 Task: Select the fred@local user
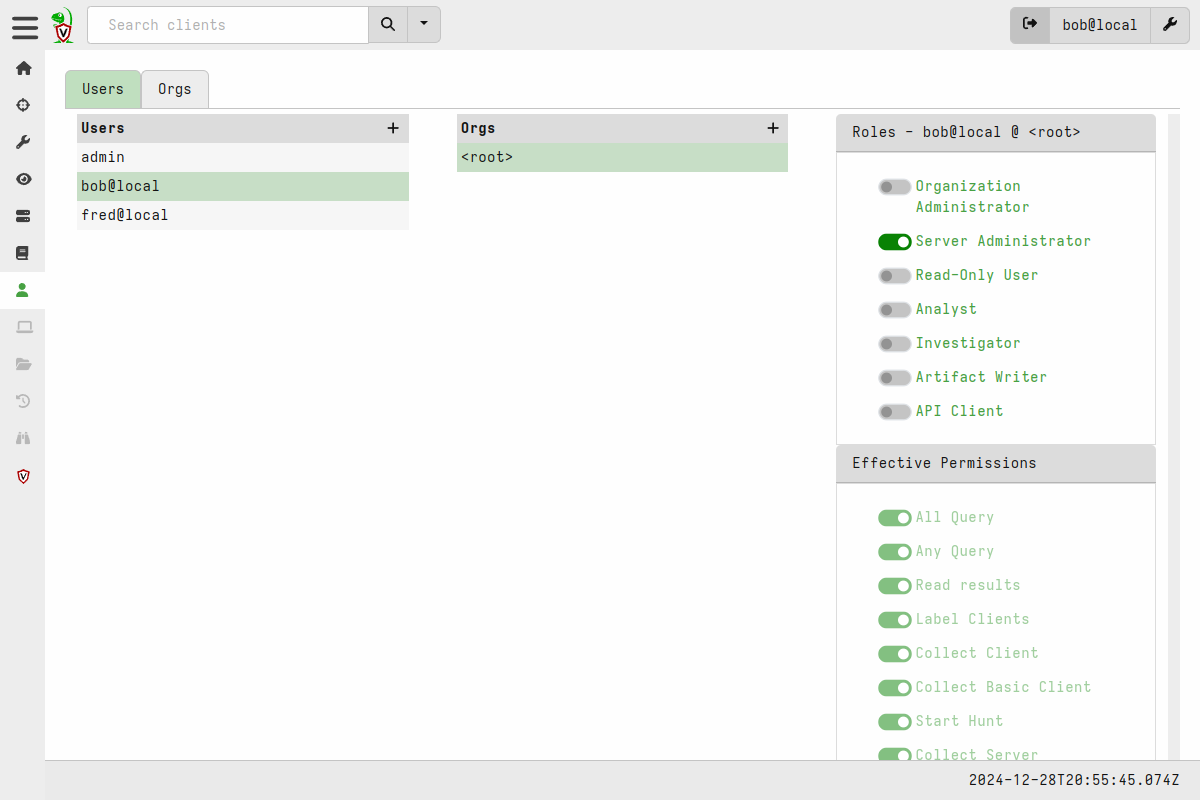pos(125,214)
